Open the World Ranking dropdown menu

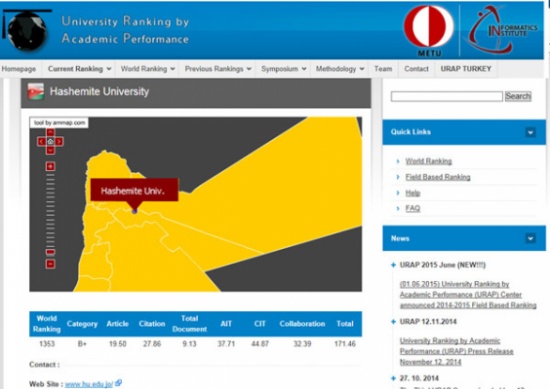147,69
